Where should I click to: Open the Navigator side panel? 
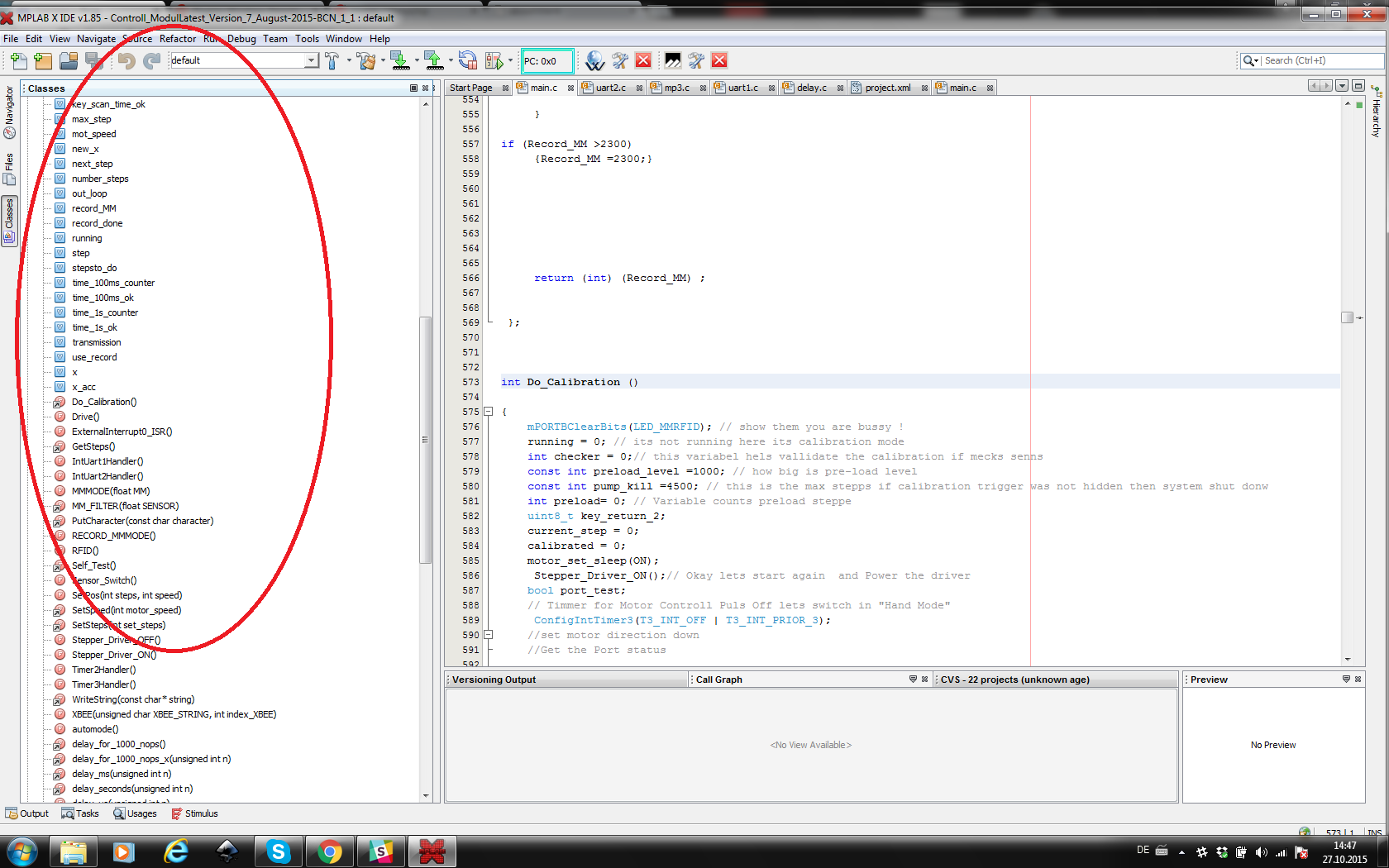pos(9,113)
